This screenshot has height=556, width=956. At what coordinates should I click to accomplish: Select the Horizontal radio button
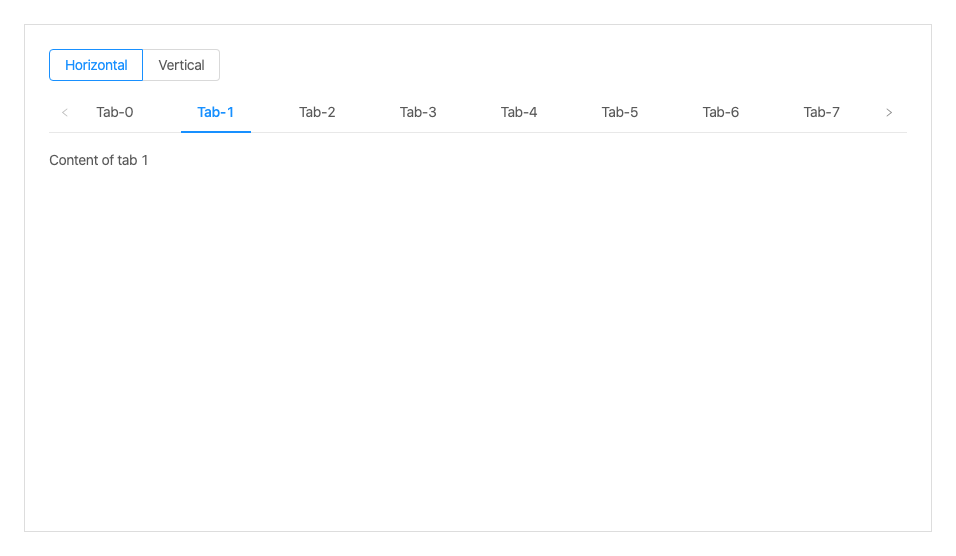96,65
